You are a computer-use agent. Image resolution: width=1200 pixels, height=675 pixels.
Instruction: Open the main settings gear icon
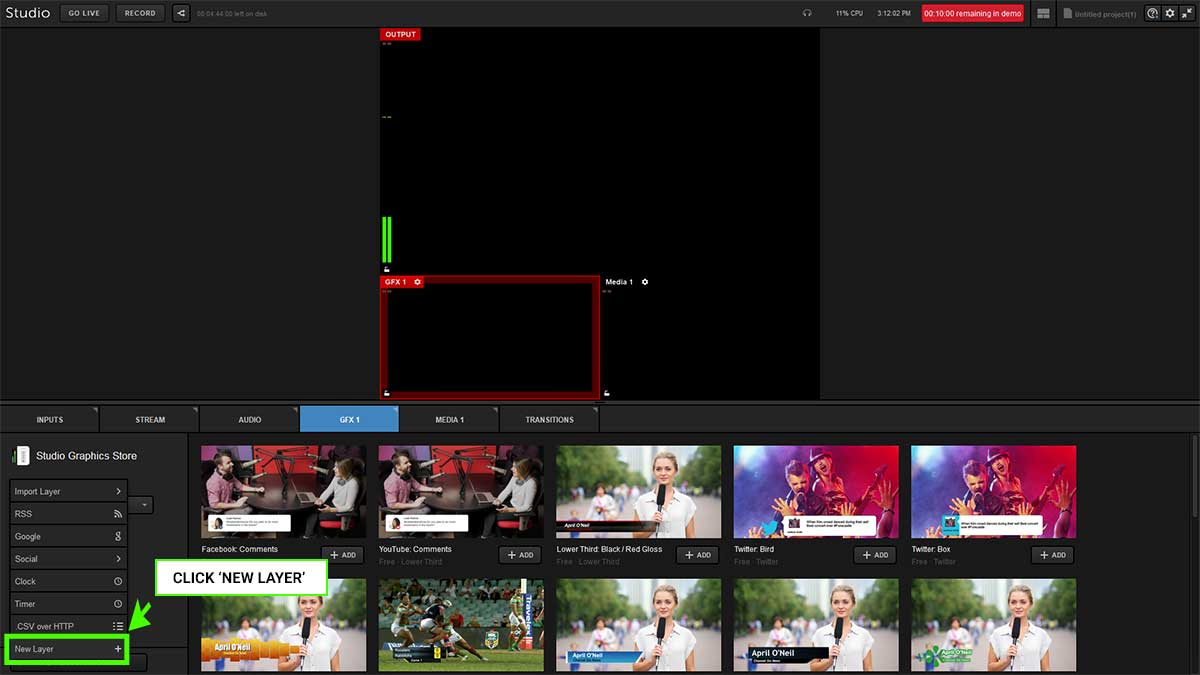tap(1170, 14)
